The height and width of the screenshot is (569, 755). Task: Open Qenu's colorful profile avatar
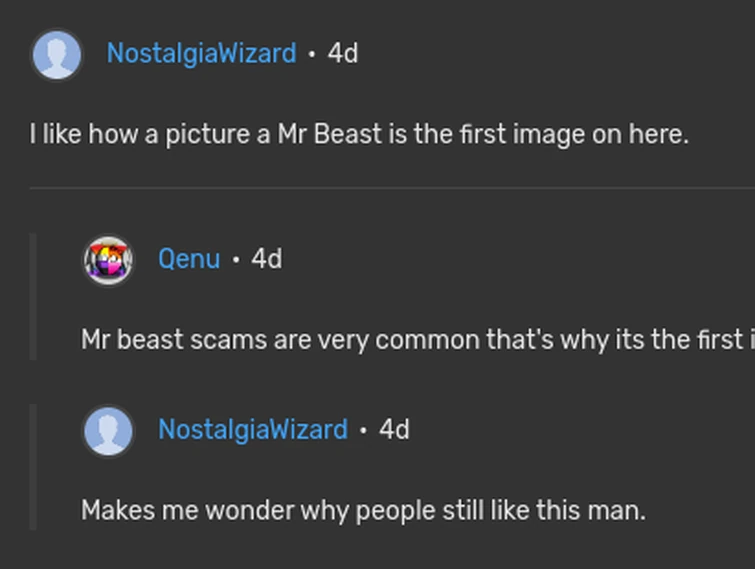108,260
